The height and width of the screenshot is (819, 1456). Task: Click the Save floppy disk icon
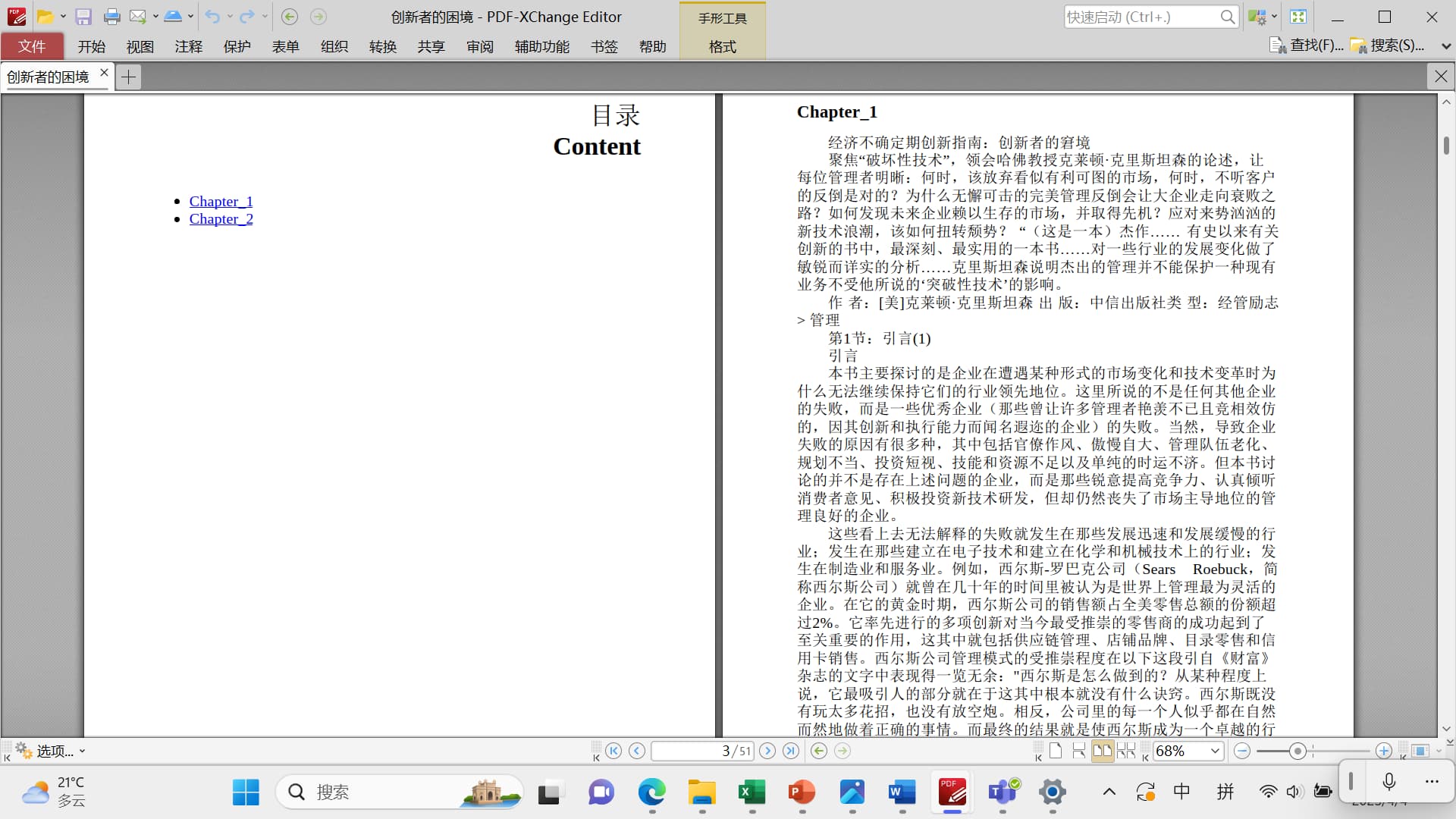(83, 17)
